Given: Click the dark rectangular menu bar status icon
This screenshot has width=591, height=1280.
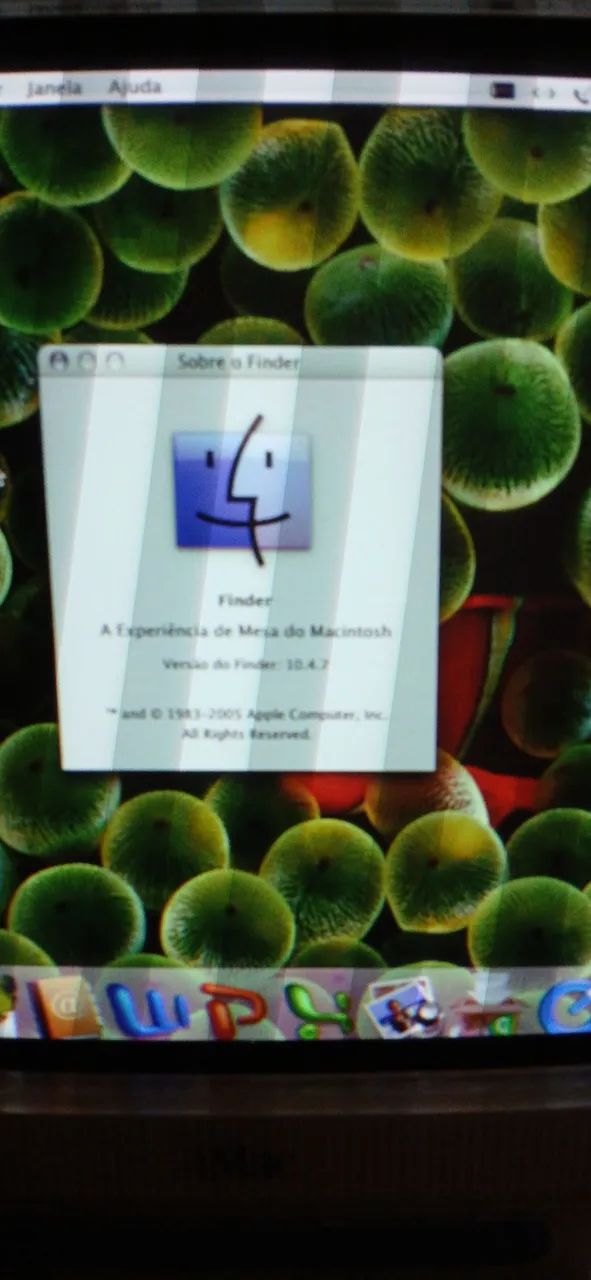Looking at the screenshot, I should click(x=503, y=92).
